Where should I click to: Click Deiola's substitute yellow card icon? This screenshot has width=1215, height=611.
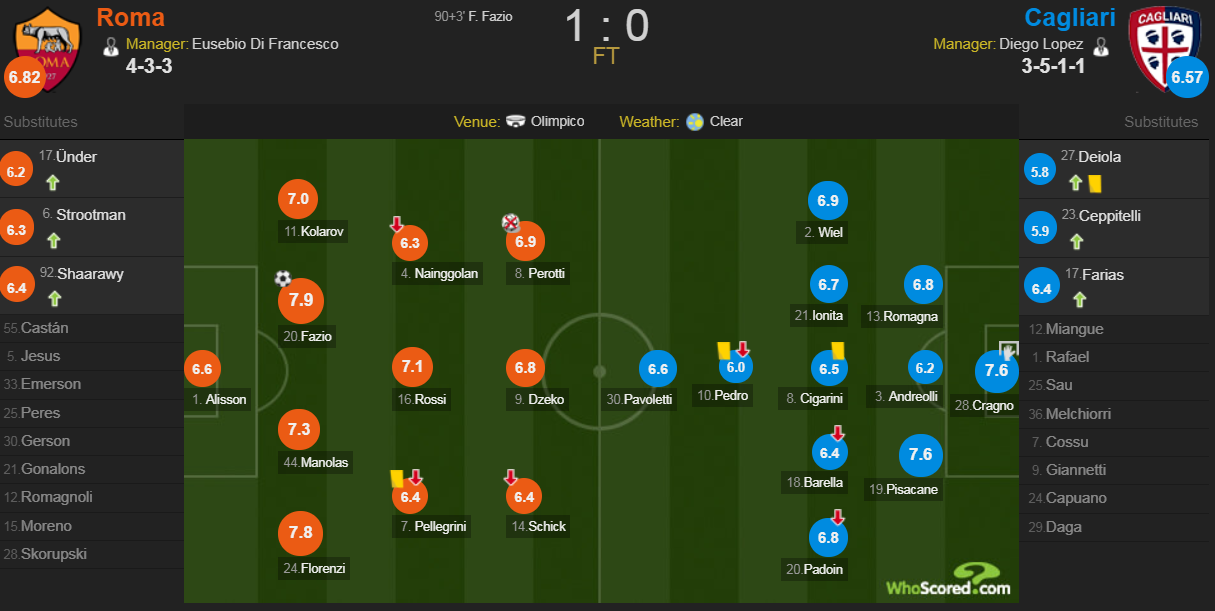pos(1094,184)
